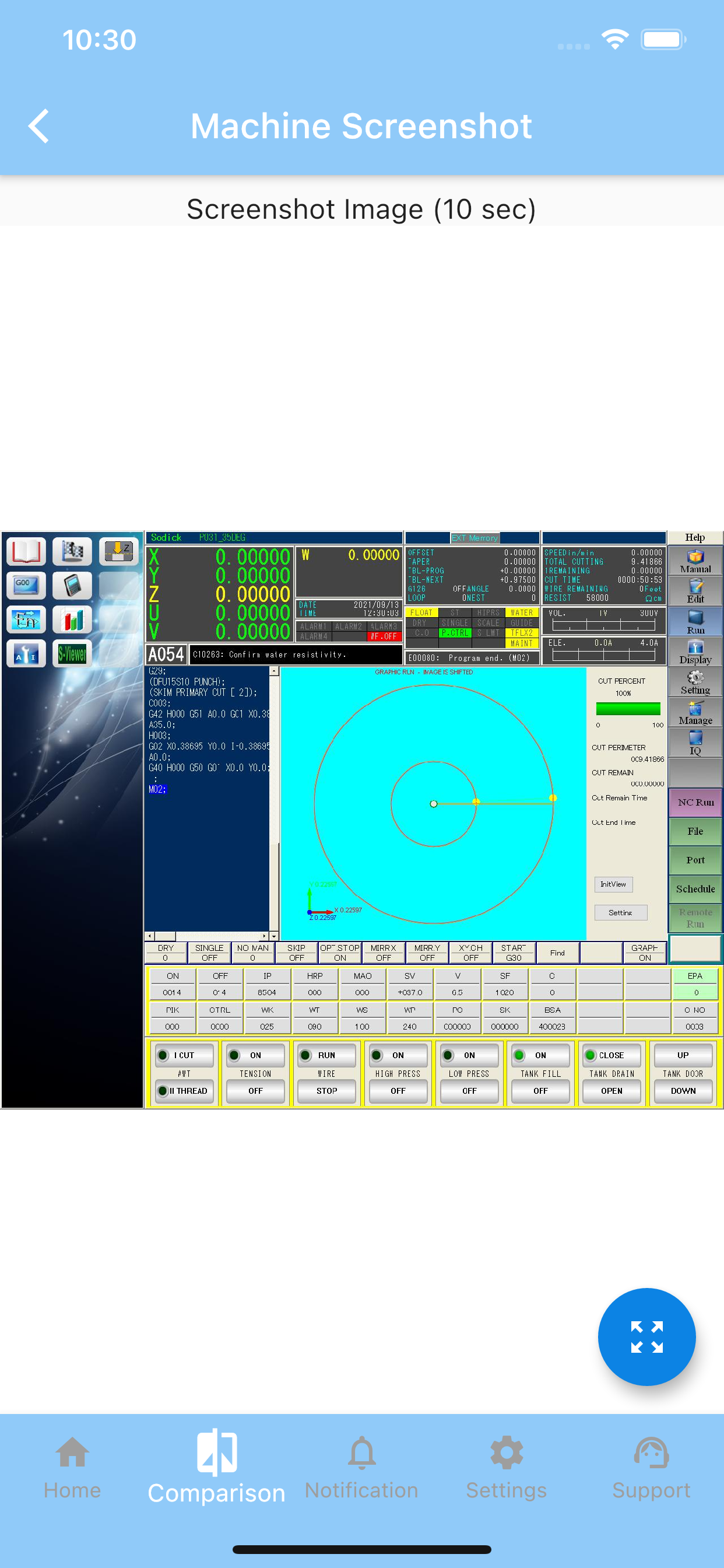Click the code panel scroll-up arrow

click(x=274, y=671)
